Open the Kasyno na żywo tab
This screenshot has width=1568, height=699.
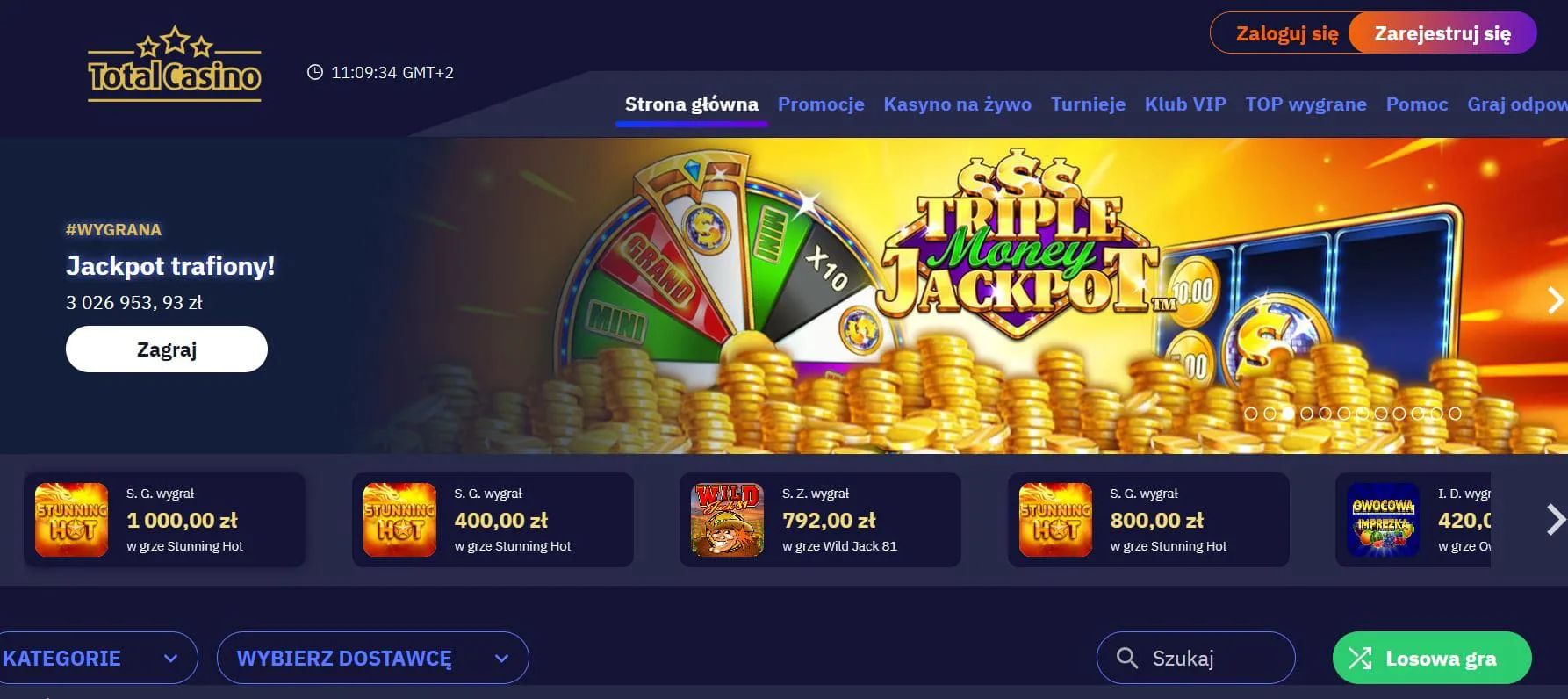click(957, 104)
